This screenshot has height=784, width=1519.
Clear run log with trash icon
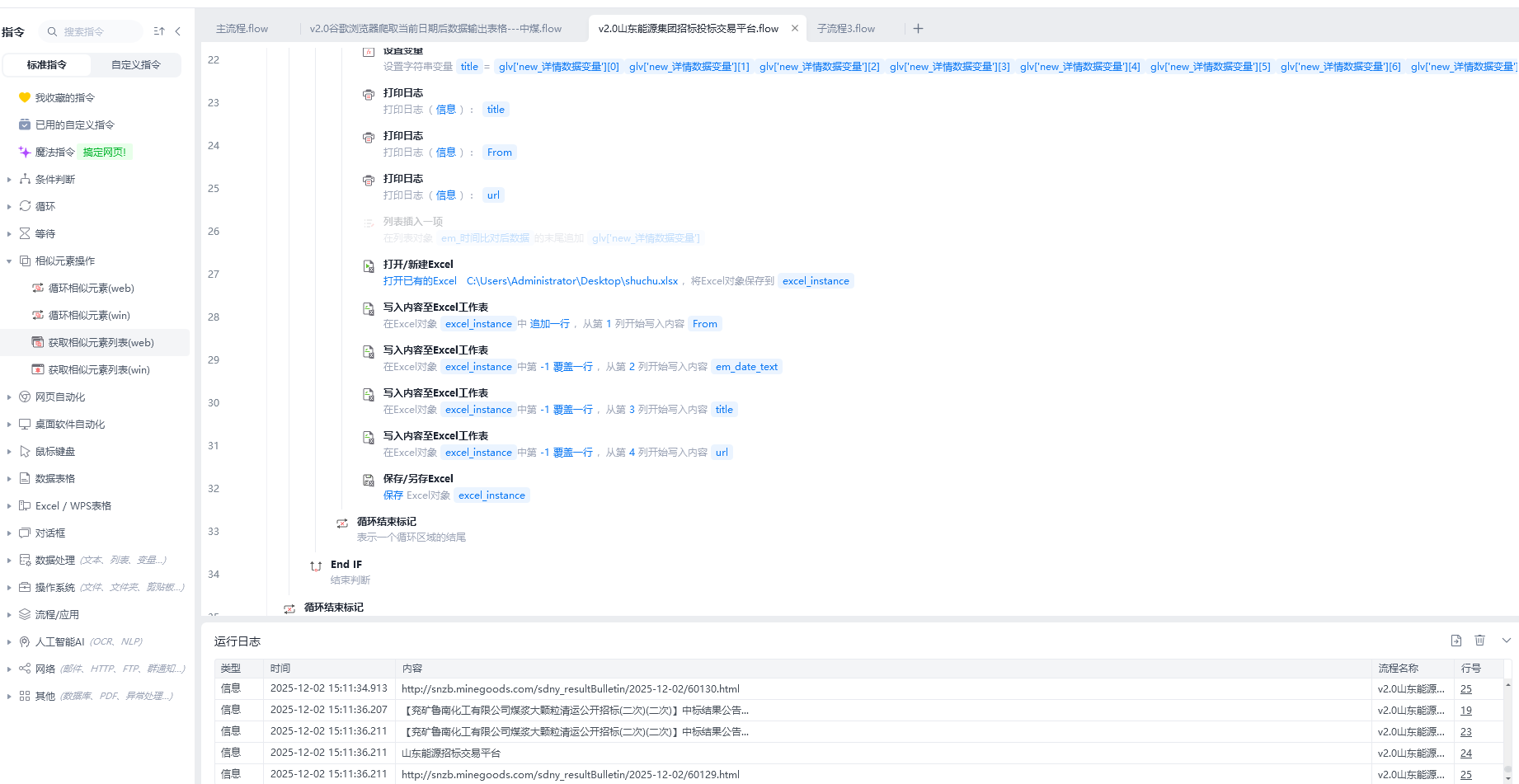[1480, 641]
